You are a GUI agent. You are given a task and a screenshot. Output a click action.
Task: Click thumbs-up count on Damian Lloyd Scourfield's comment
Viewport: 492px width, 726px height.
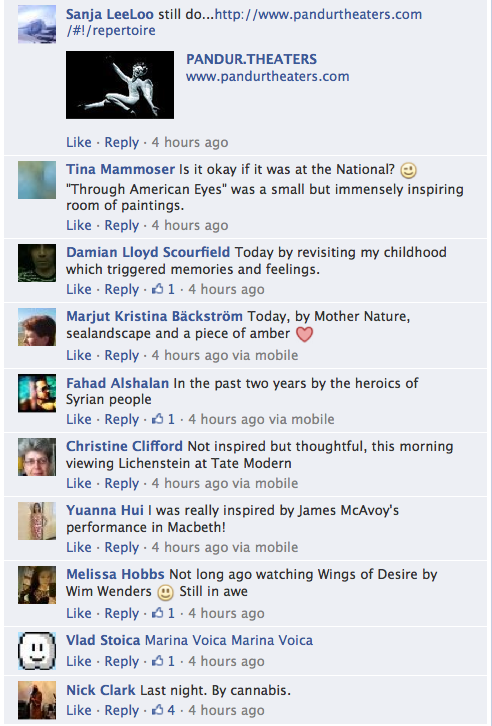(x=163, y=289)
